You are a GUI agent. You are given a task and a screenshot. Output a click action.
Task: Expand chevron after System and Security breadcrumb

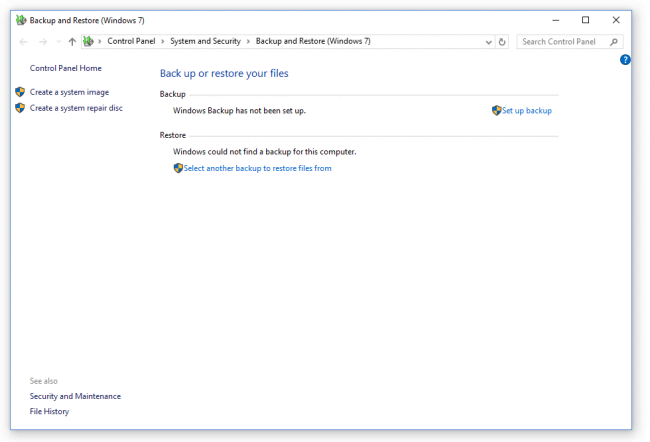click(248, 41)
